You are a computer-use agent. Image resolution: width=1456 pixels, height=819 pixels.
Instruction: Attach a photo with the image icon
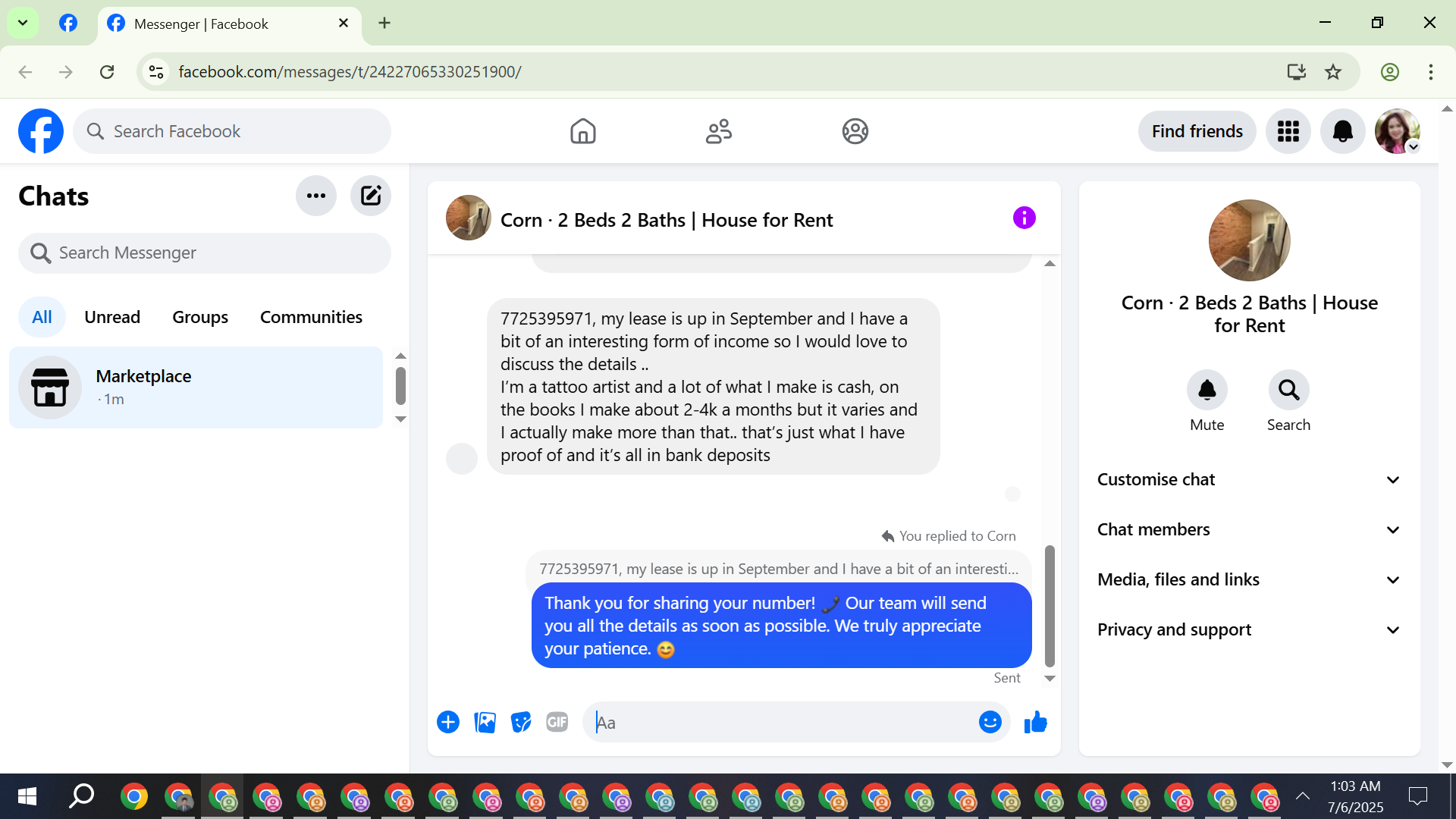click(x=485, y=723)
